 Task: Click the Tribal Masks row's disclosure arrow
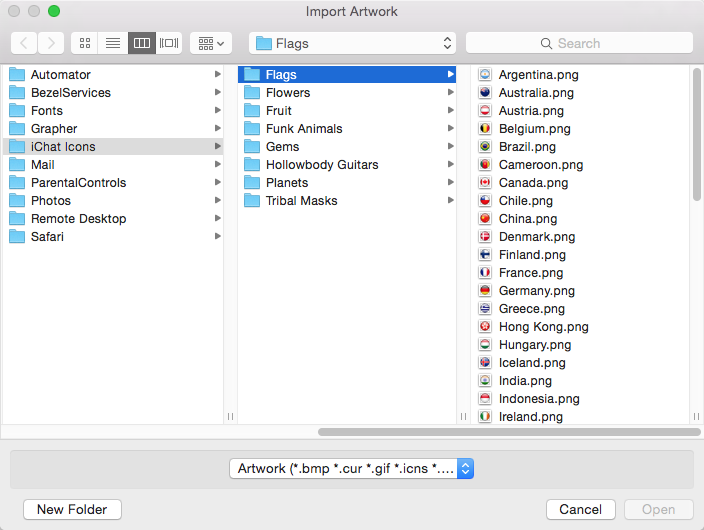point(450,200)
